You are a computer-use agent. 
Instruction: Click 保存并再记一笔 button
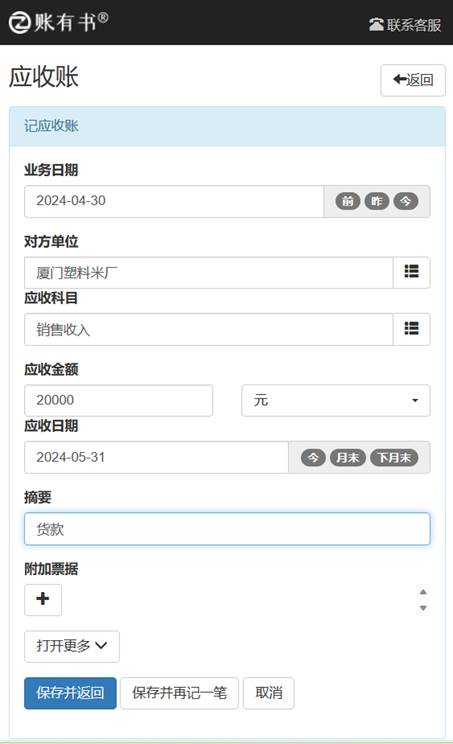[x=179, y=693]
